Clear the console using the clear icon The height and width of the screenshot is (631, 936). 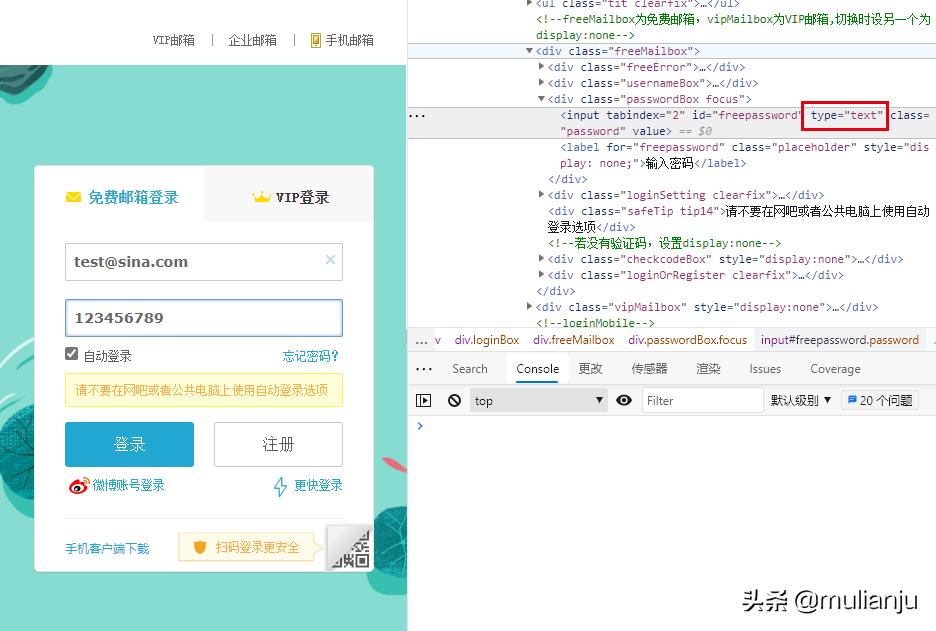click(455, 400)
